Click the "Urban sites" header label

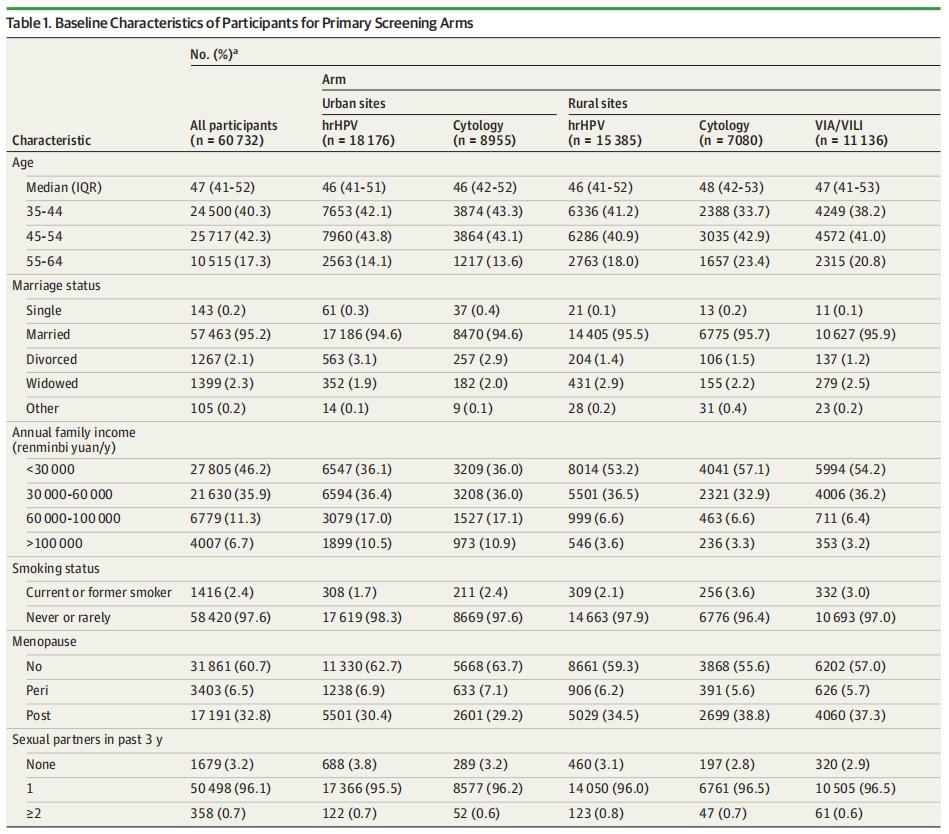click(x=353, y=103)
